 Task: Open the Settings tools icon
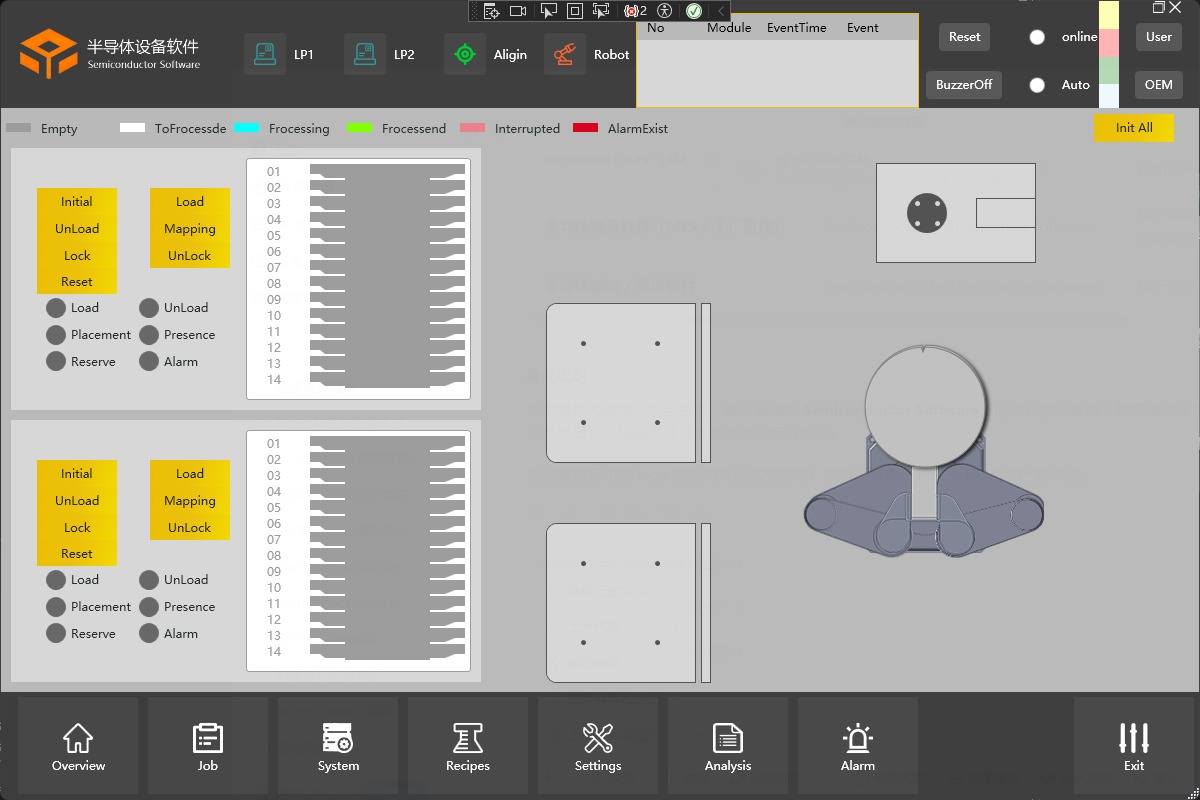[598, 738]
